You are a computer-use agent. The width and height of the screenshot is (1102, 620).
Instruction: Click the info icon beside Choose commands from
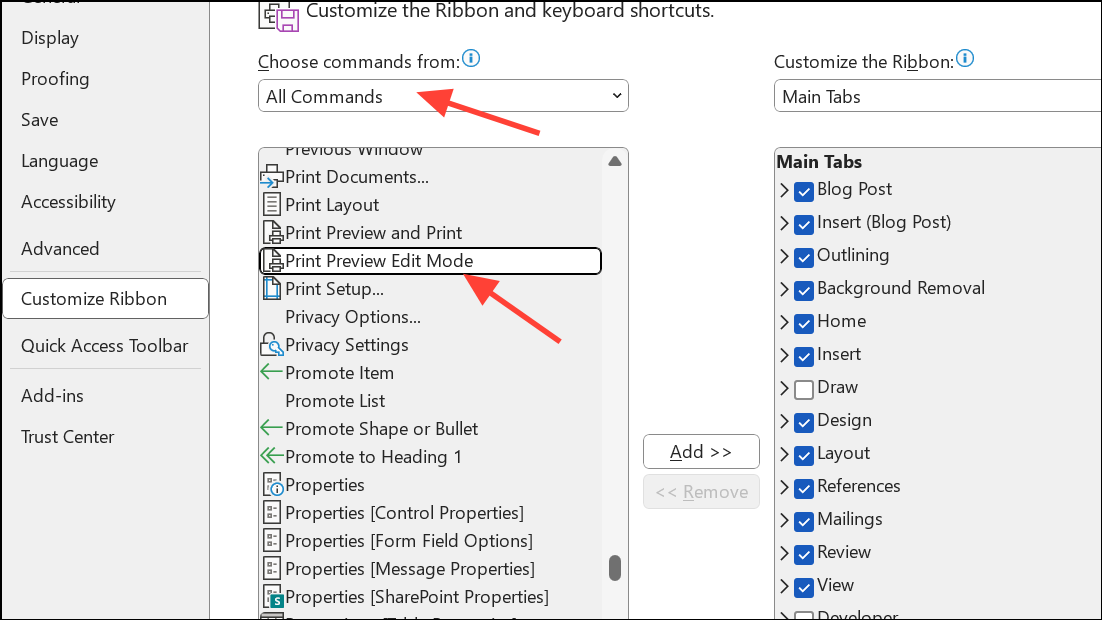470,58
